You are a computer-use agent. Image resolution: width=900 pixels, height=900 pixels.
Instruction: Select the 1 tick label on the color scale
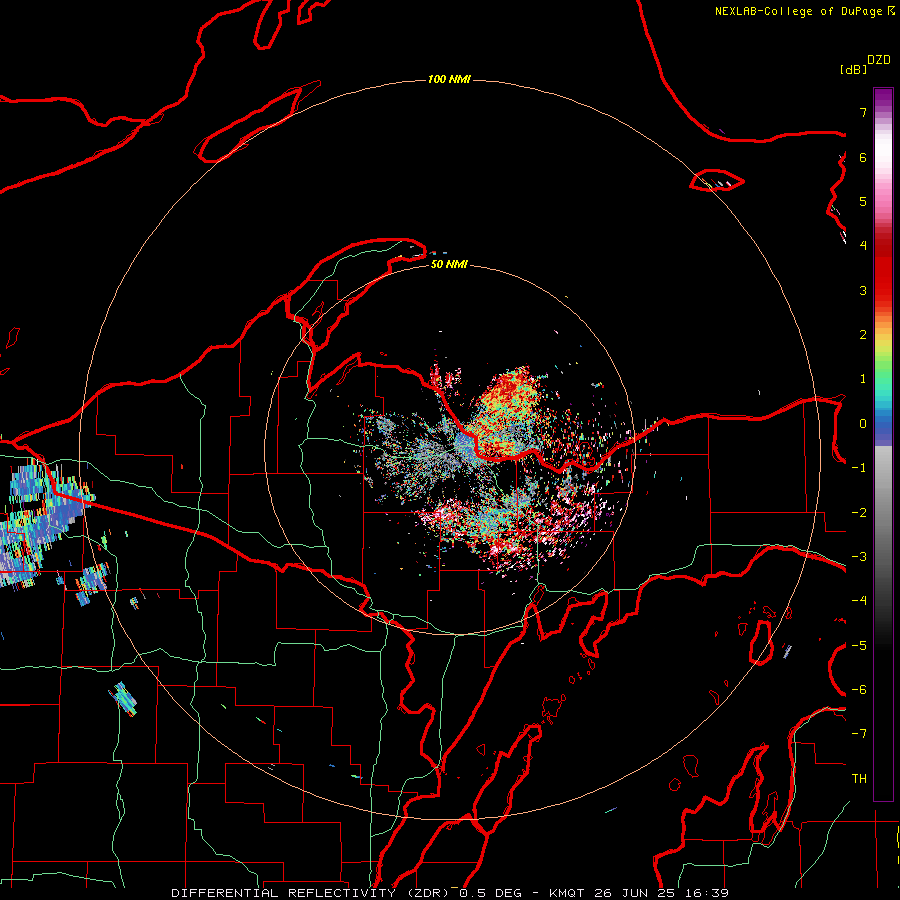click(x=863, y=379)
